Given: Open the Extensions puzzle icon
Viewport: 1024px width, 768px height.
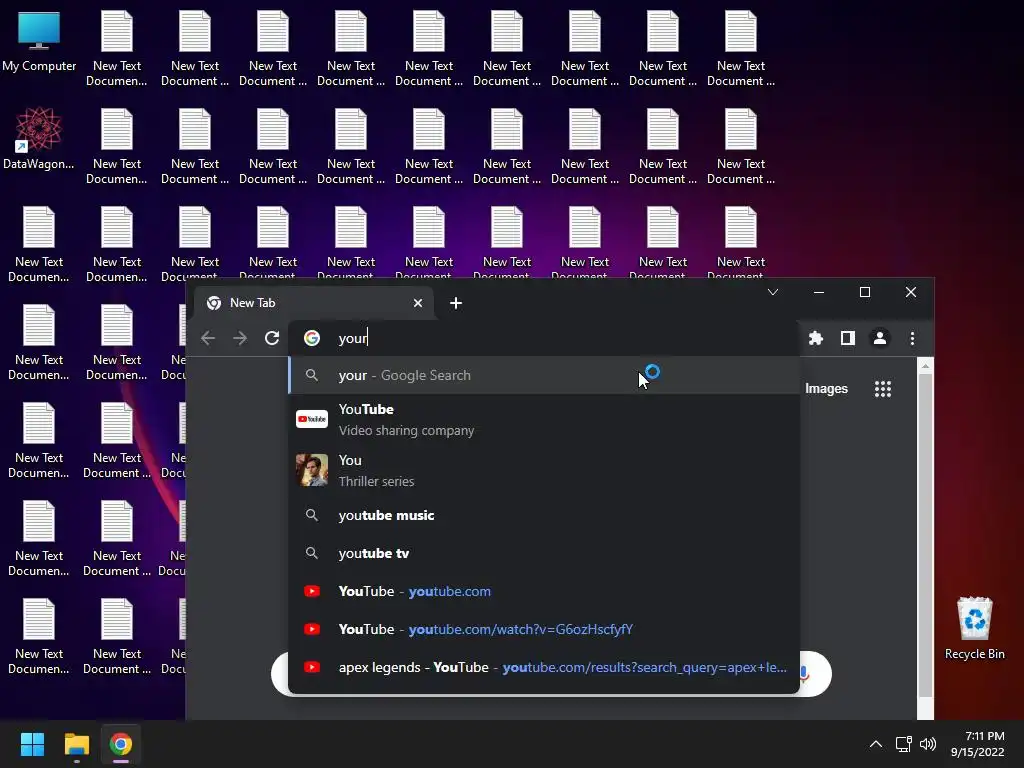Looking at the screenshot, I should [x=816, y=338].
